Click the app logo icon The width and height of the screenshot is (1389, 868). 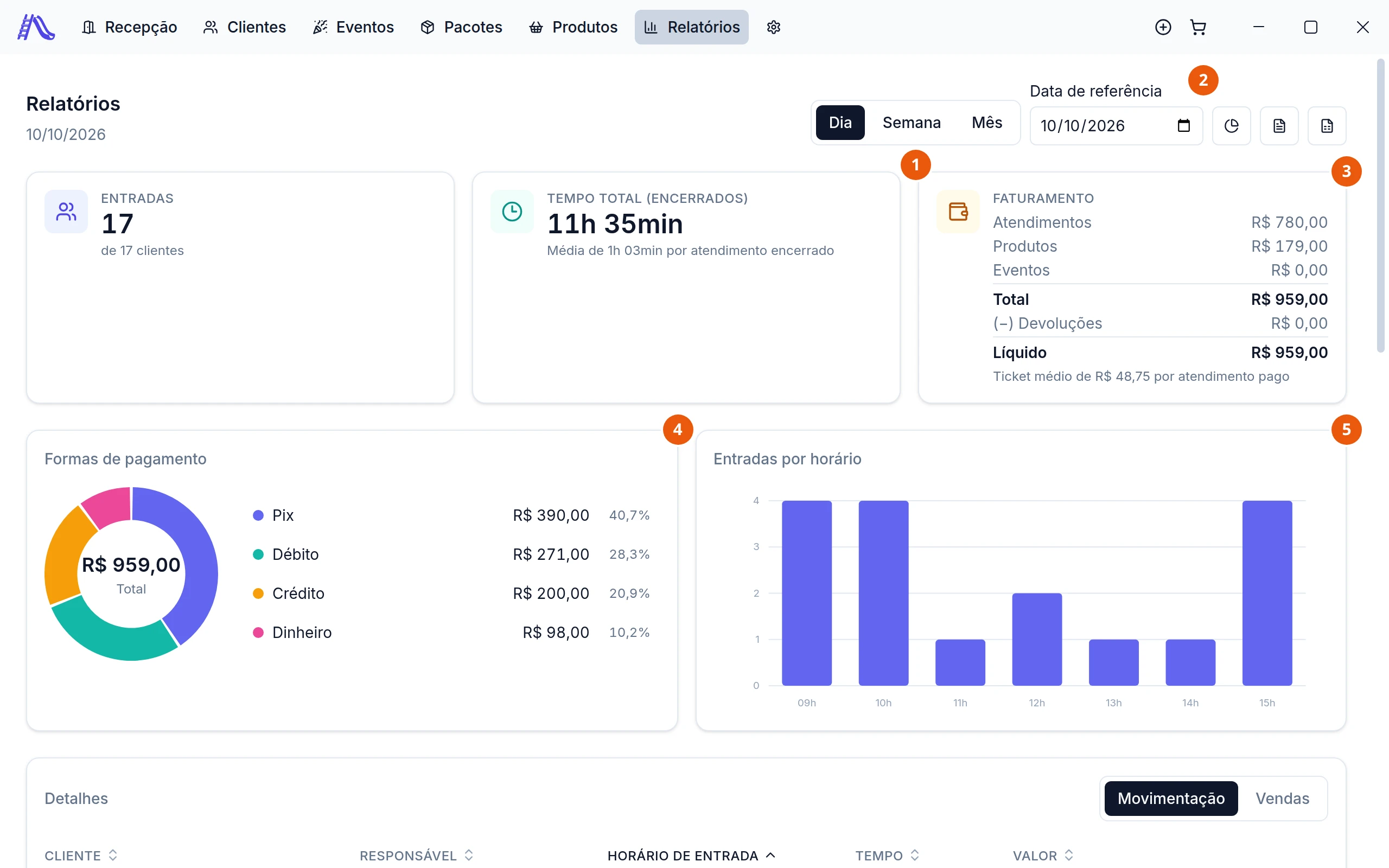36,27
